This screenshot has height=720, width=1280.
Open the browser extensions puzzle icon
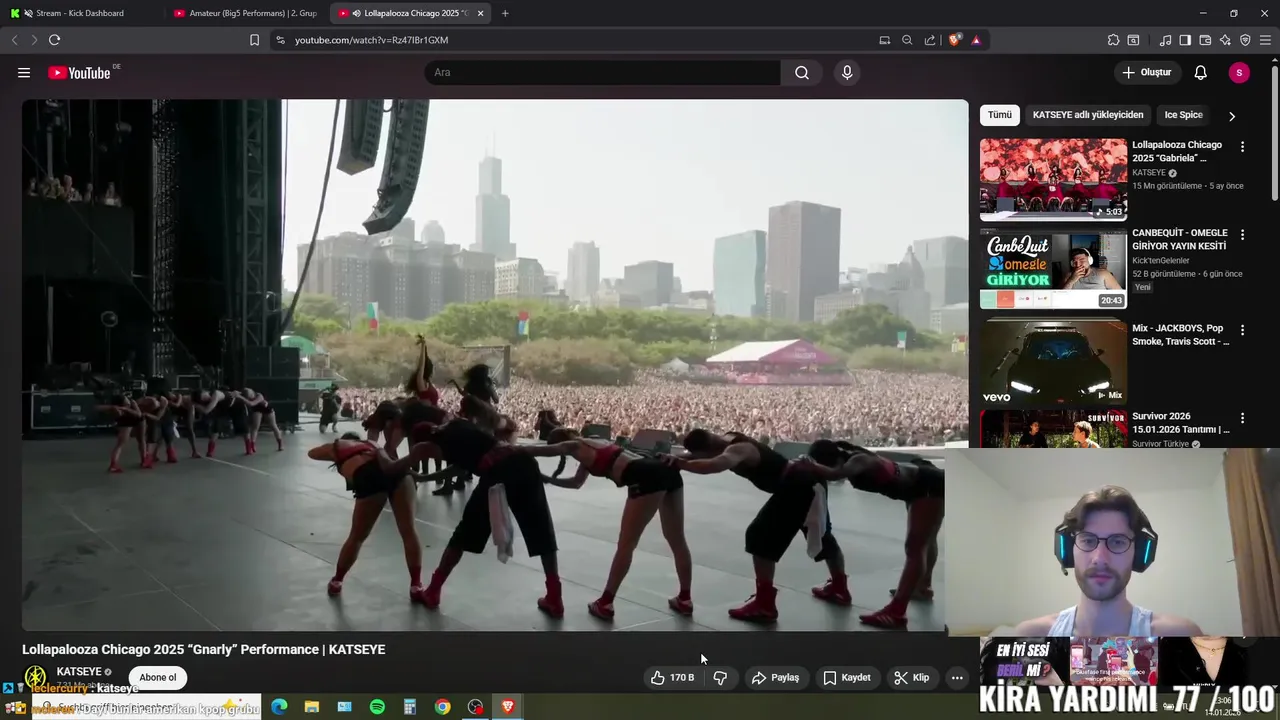tap(1113, 40)
